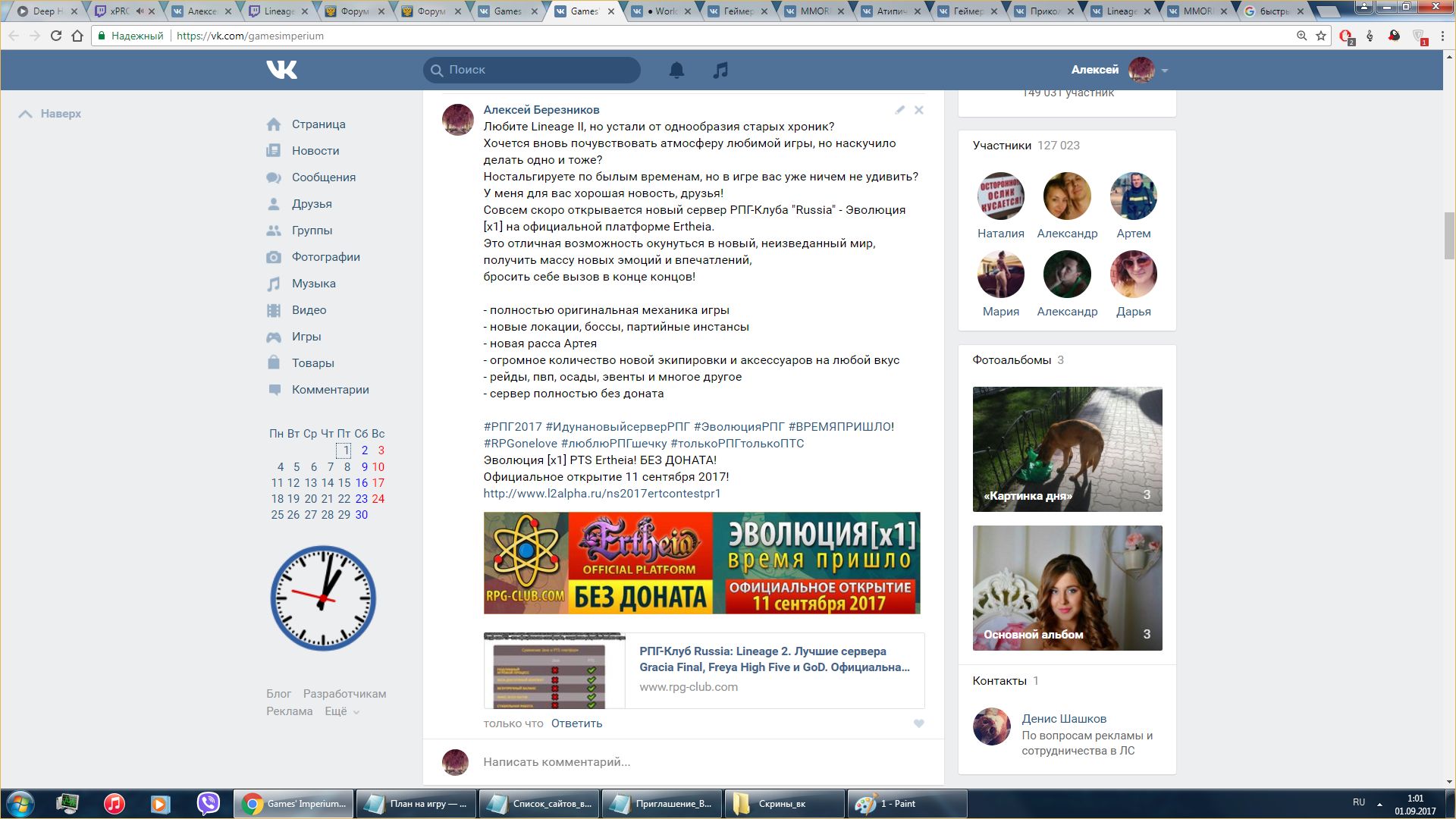Open member Дарья's avatar
Image resolution: width=1456 pixels, height=819 pixels.
click(x=1134, y=275)
